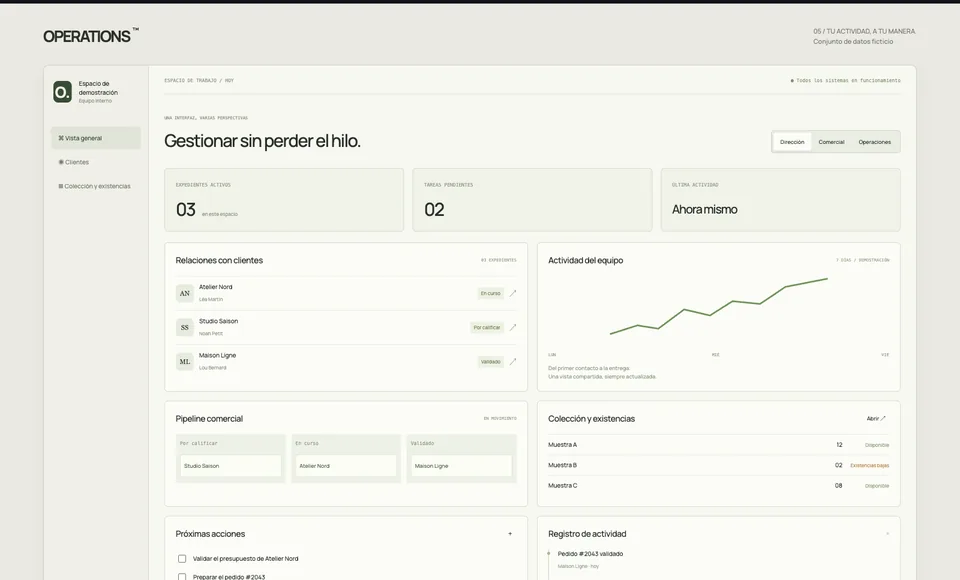Open Clientes in sidebar
960x580 pixels.
[x=96, y=162]
